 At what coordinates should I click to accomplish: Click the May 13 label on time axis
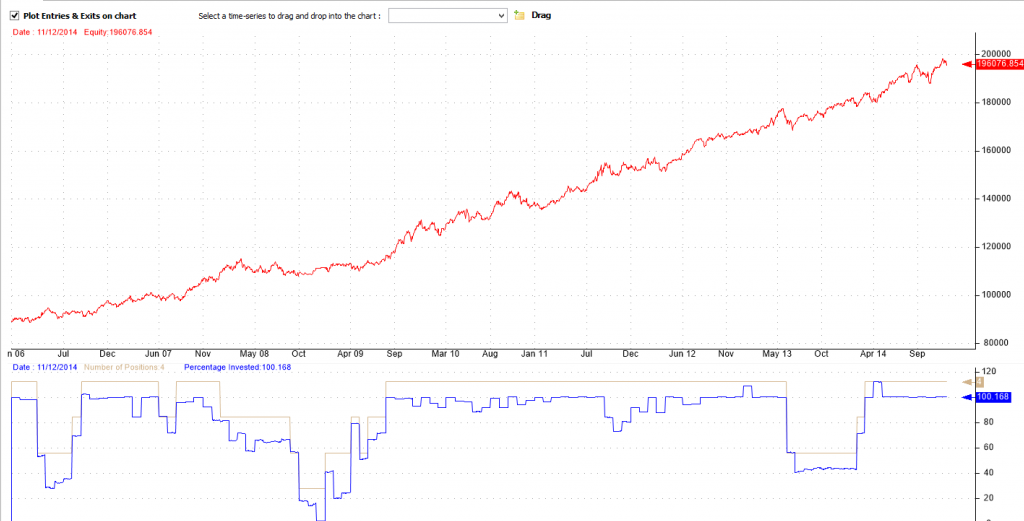coord(776,354)
